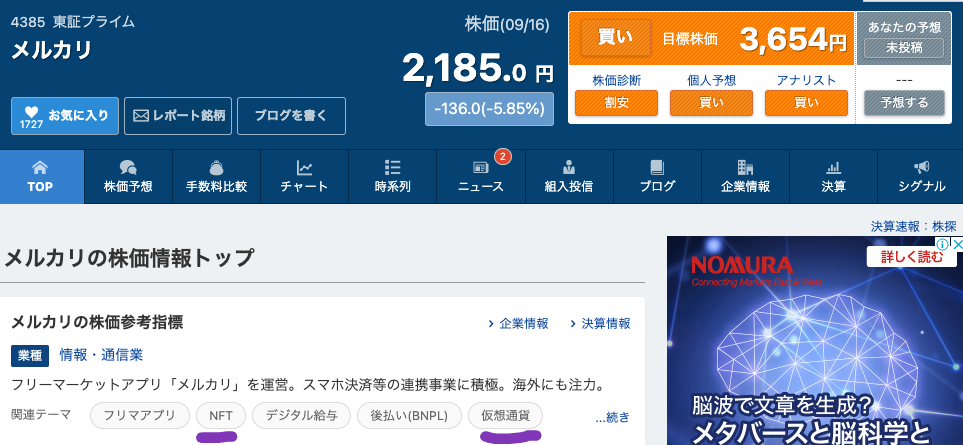
Task: Click the heart icon in favorites button
Action: 31,112
